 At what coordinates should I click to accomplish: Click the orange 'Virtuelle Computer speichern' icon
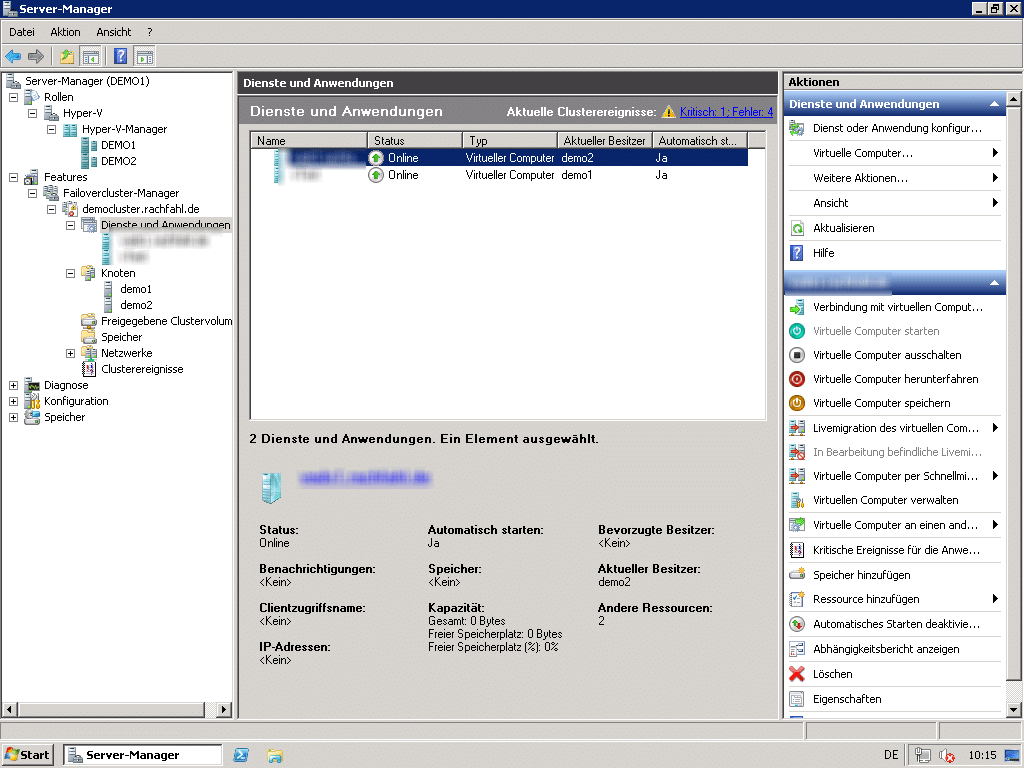[x=797, y=404]
